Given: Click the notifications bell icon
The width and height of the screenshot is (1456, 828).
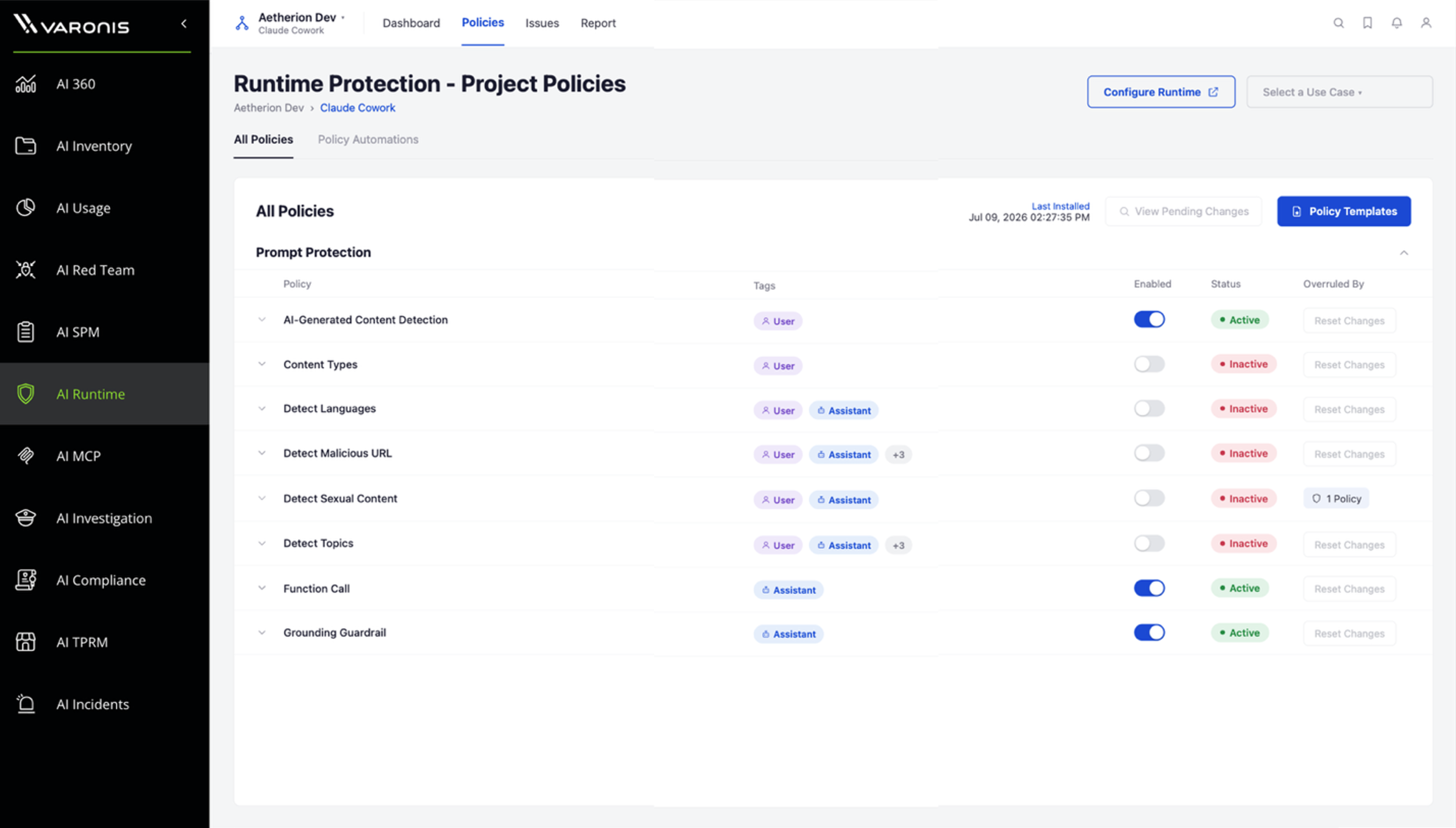Looking at the screenshot, I should (1397, 23).
